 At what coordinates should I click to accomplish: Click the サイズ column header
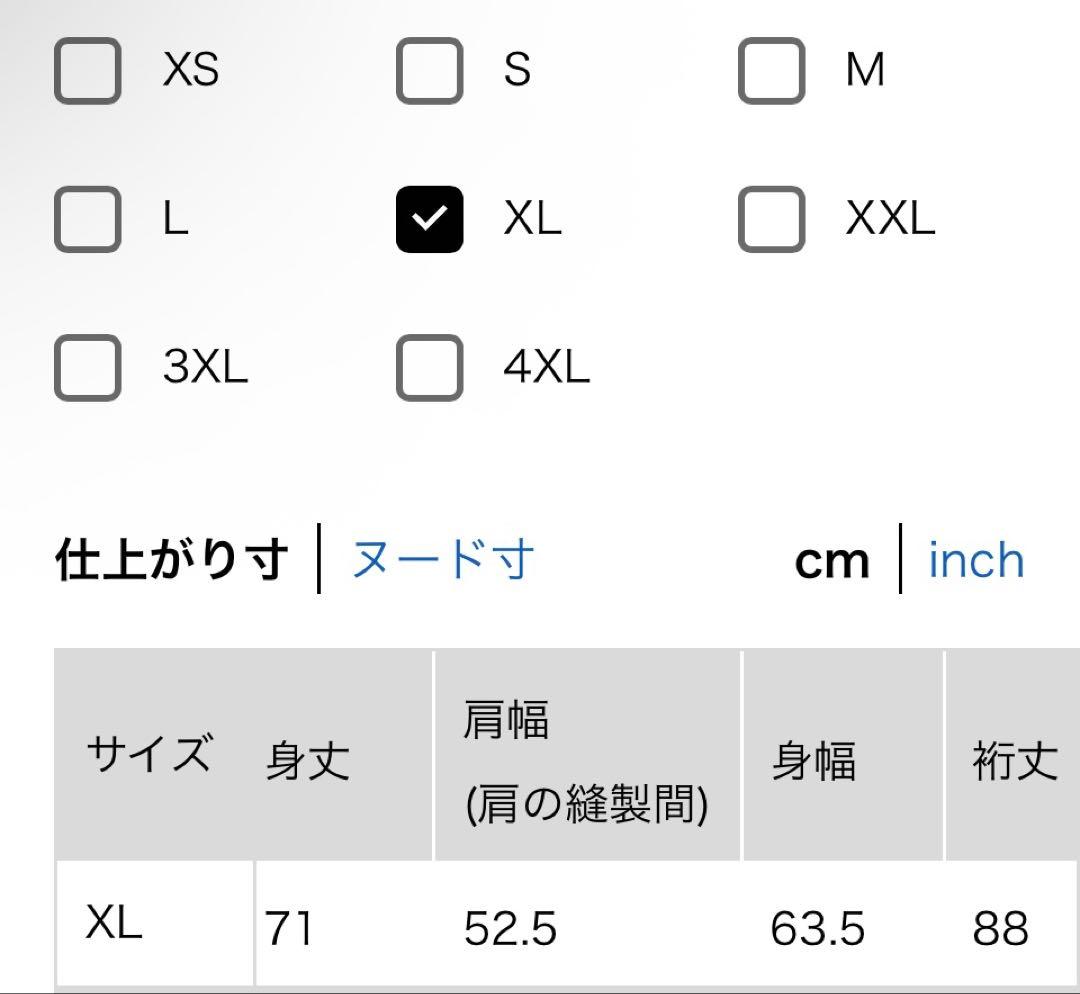click(x=149, y=752)
